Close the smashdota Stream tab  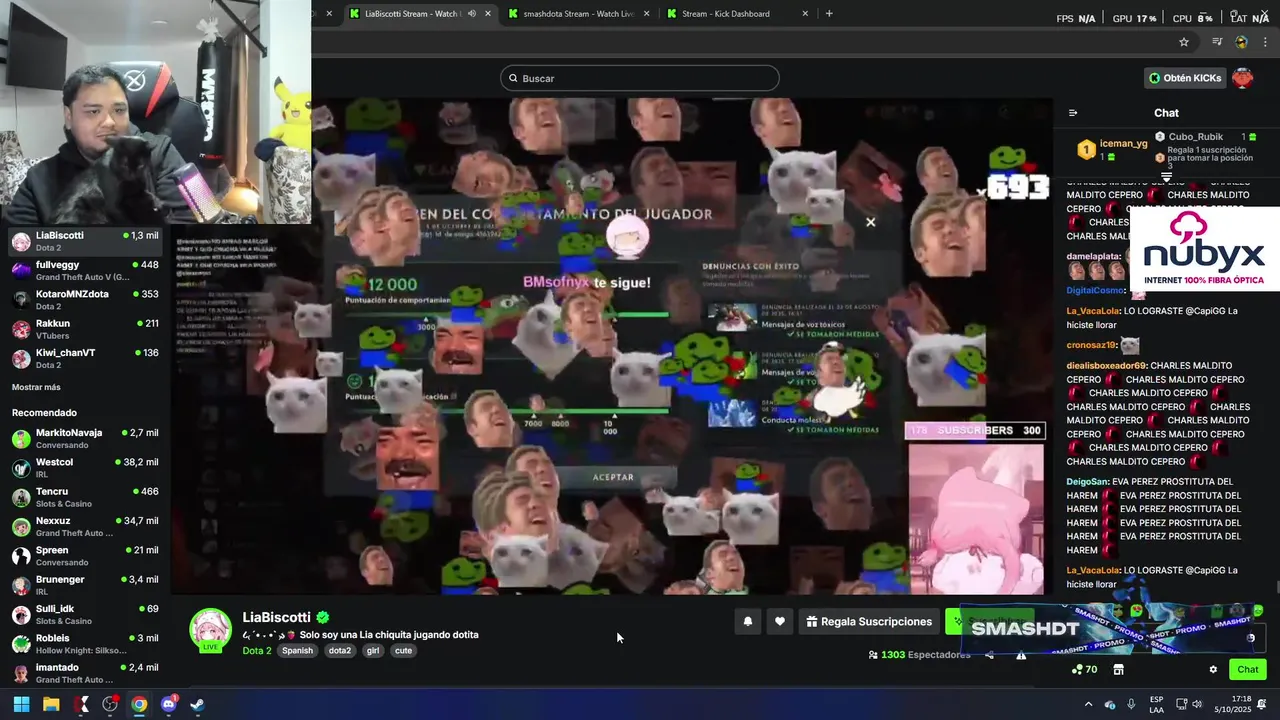(647, 13)
